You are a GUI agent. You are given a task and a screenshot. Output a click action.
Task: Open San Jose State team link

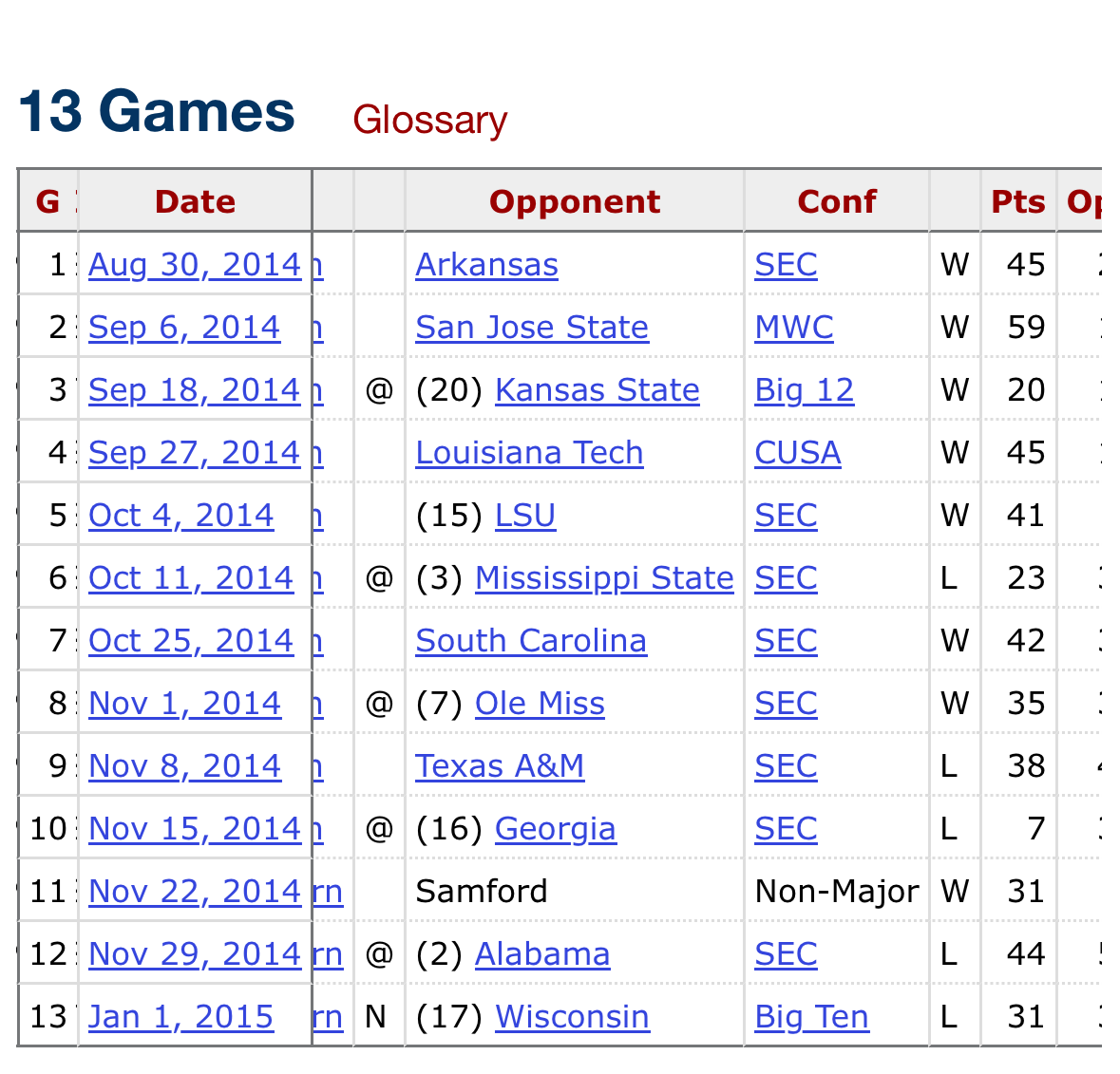[x=532, y=328]
